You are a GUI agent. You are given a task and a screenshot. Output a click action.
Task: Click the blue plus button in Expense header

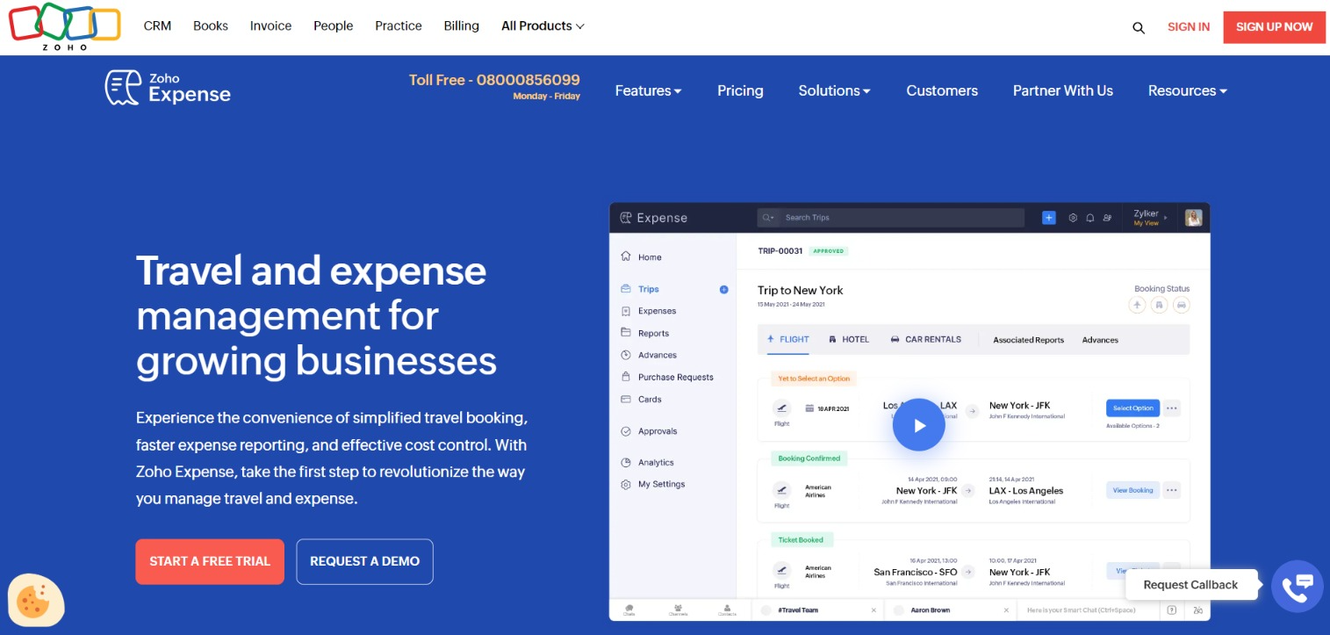[1048, 217]
